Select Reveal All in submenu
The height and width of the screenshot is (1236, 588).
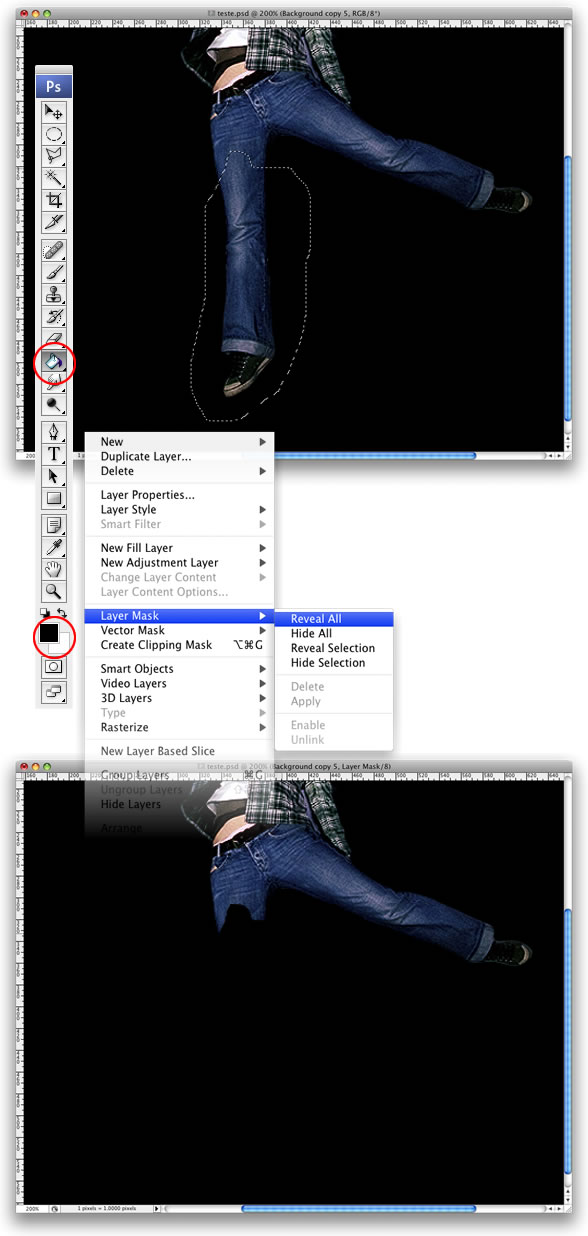click(x=334, y=619)
